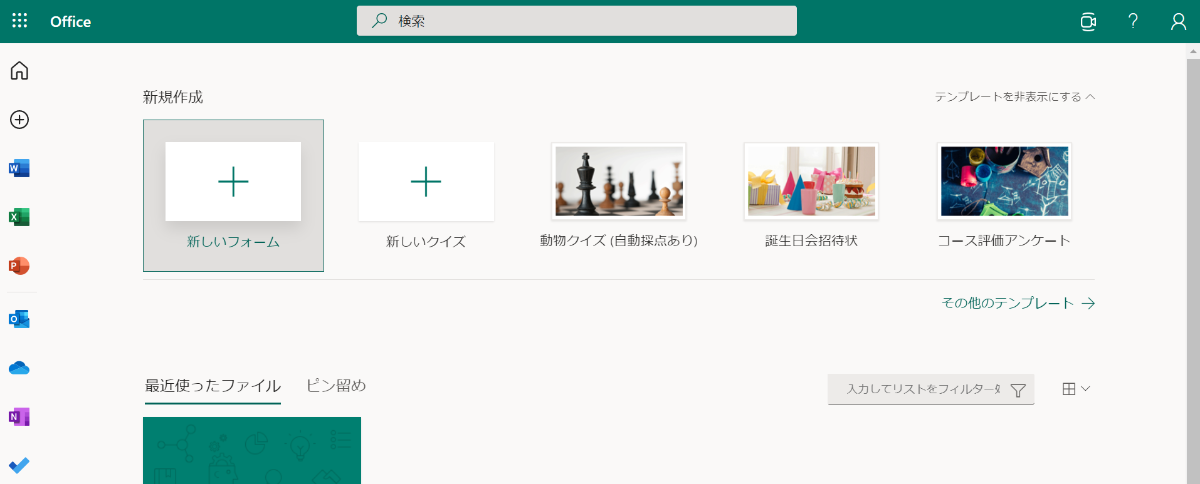Select the 最近使ったファイル tab
Image resolution: width=1200 pixels, height=484 pixels.
click(x=213, y=386)
